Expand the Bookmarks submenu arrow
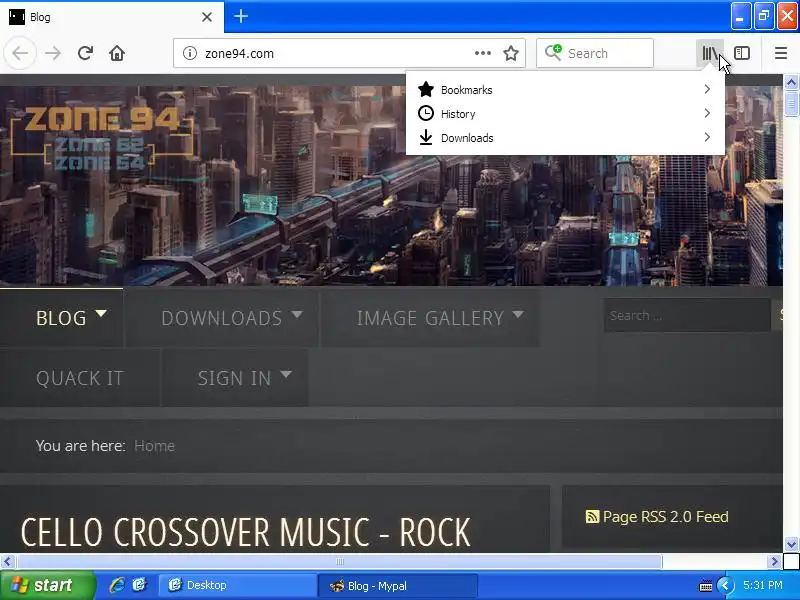The width and height of the screenshot is (800, 600). coord(707,89)
